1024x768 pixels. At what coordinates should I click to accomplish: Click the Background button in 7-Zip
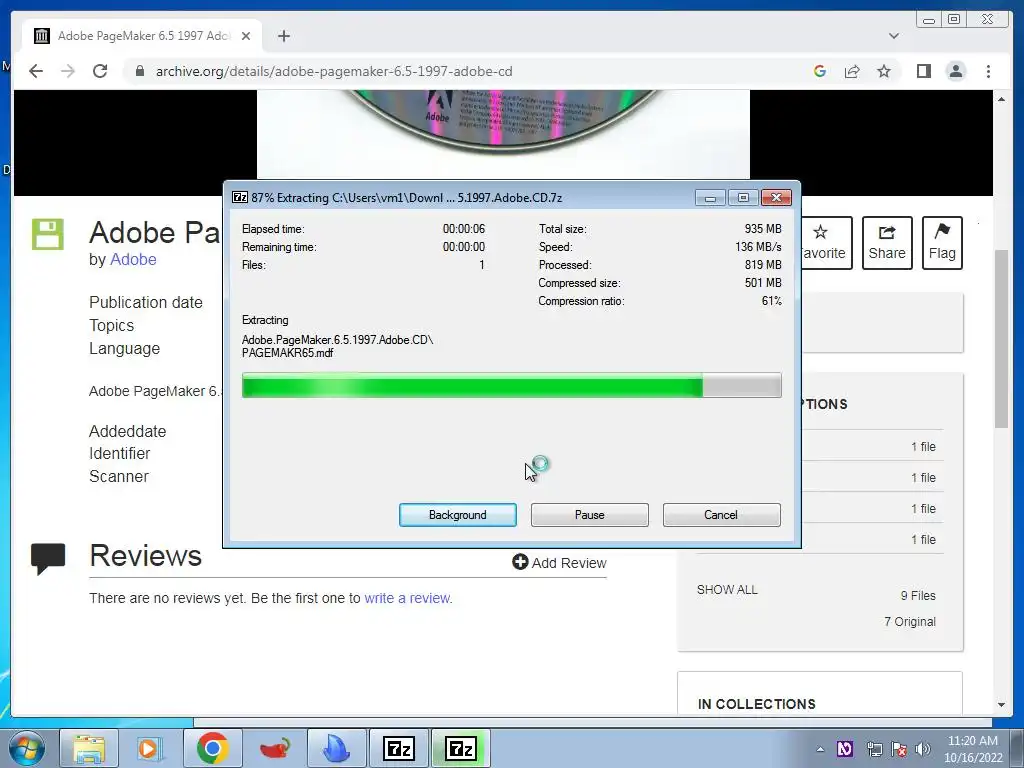click(458, 515)
